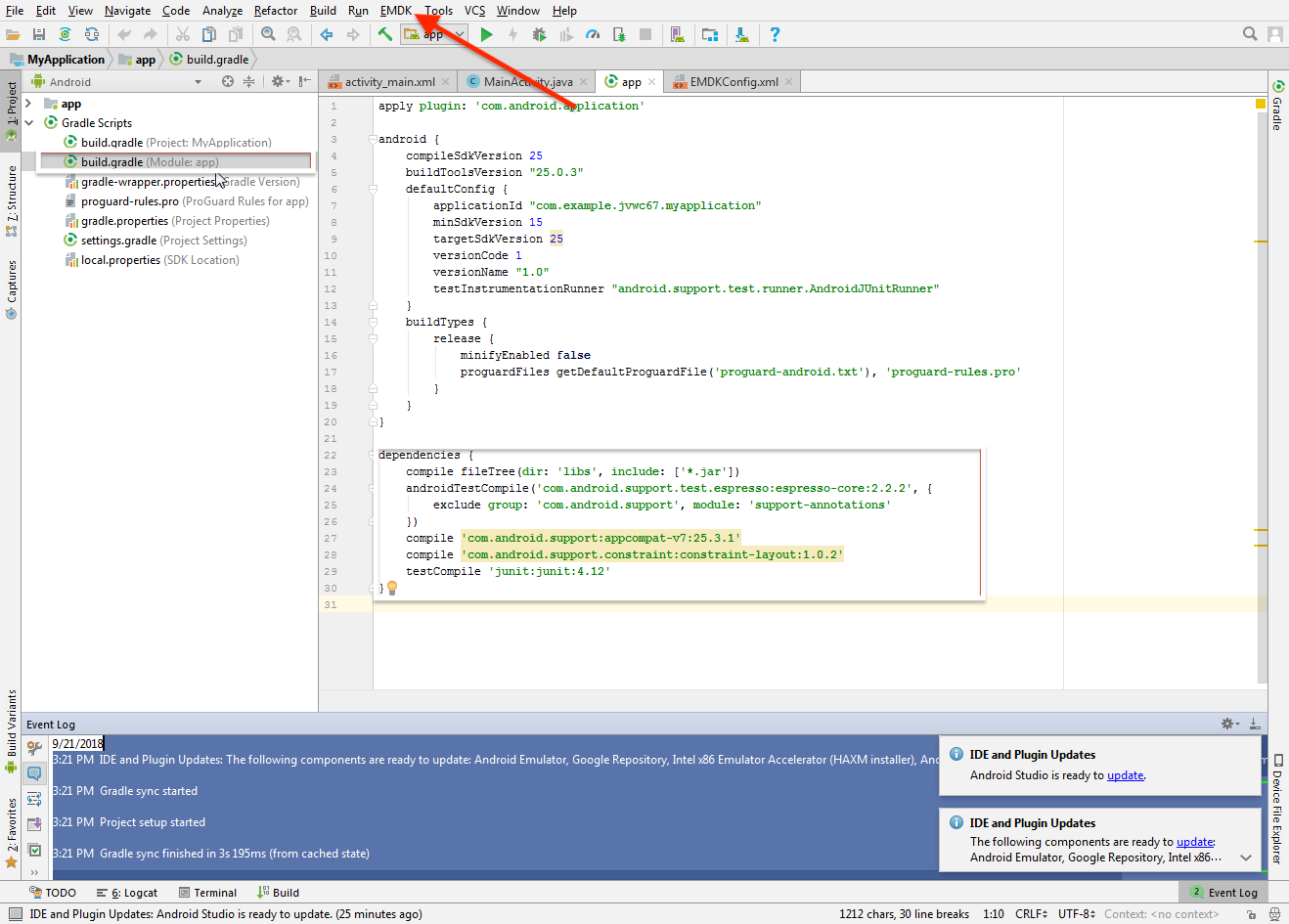Click the Make Project hammer icon
This screenshot has height=924, width=1289.
click(x=385, y=34)
